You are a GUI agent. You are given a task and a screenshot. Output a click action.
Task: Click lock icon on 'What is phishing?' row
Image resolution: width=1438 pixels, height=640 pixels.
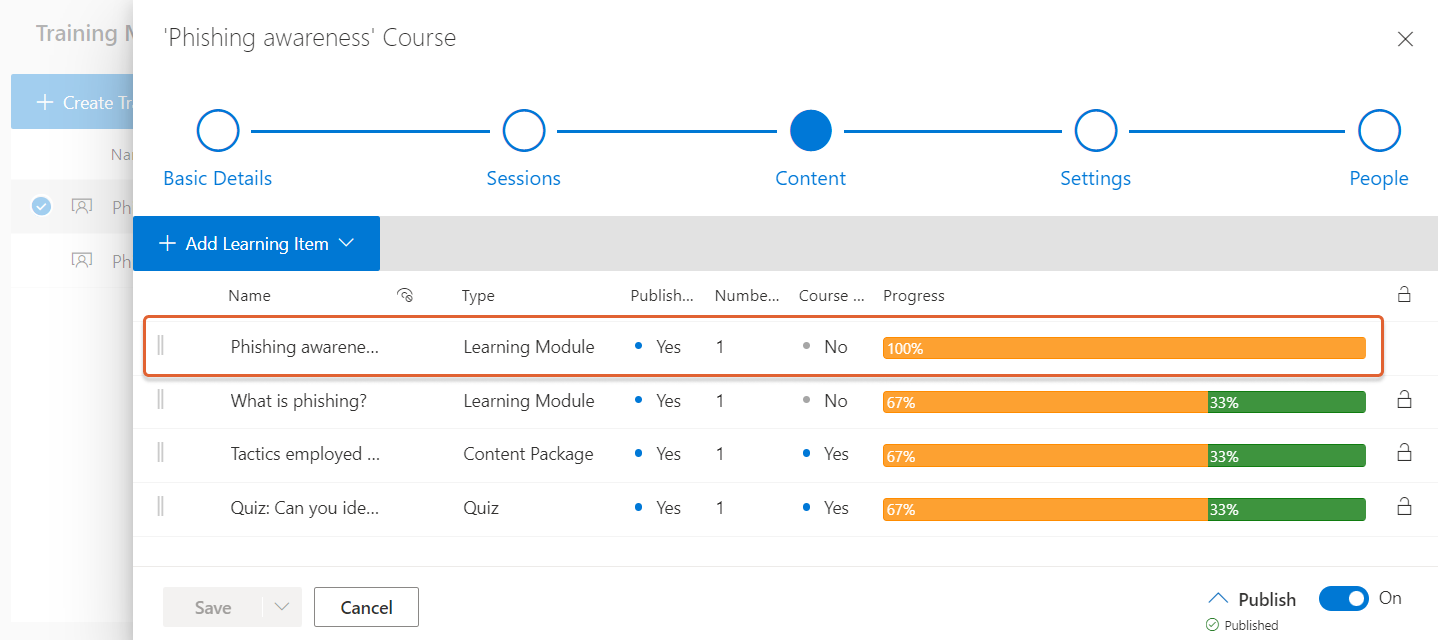coord(1404,401)
